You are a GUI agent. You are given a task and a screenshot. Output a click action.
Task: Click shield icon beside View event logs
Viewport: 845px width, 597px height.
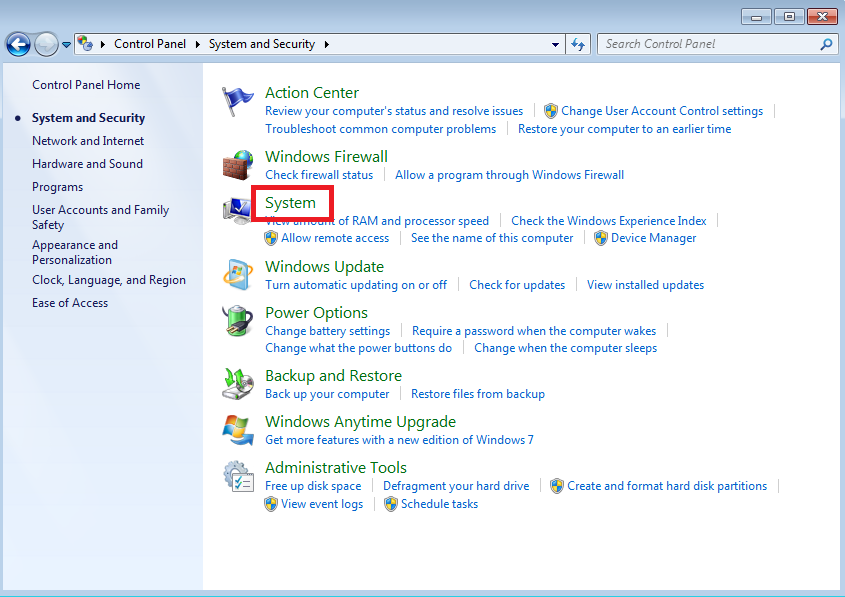271,504
